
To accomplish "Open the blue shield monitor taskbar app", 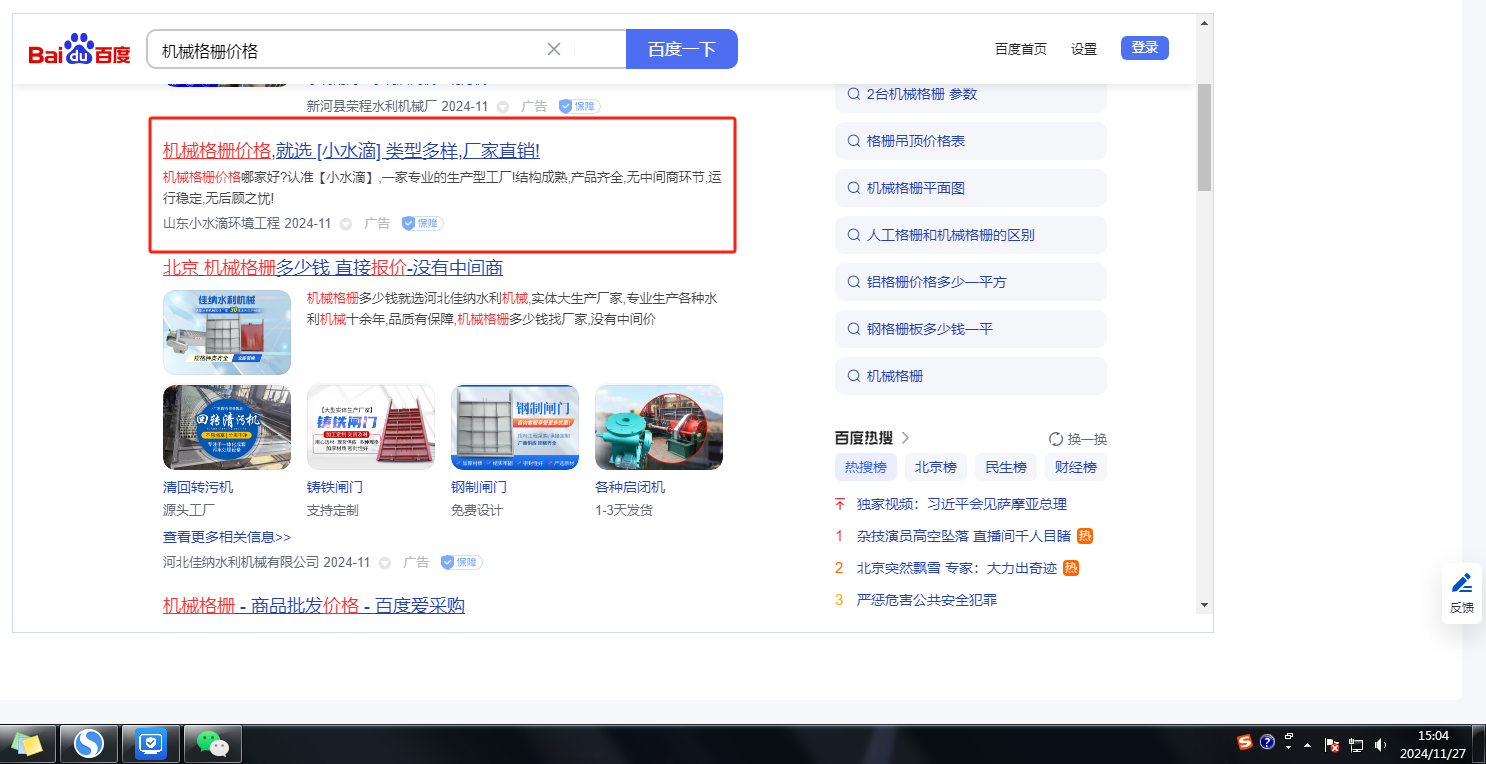I will pos(150,744).
